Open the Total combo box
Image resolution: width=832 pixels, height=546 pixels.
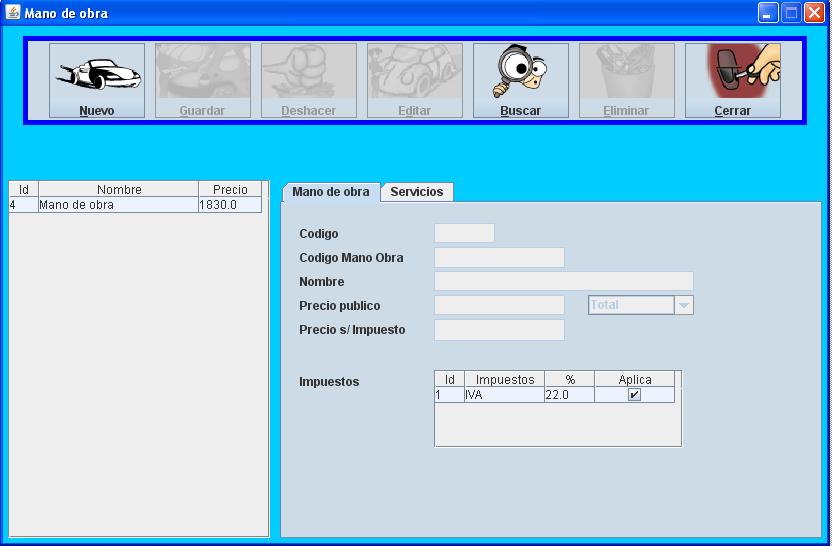click(631, 306)
